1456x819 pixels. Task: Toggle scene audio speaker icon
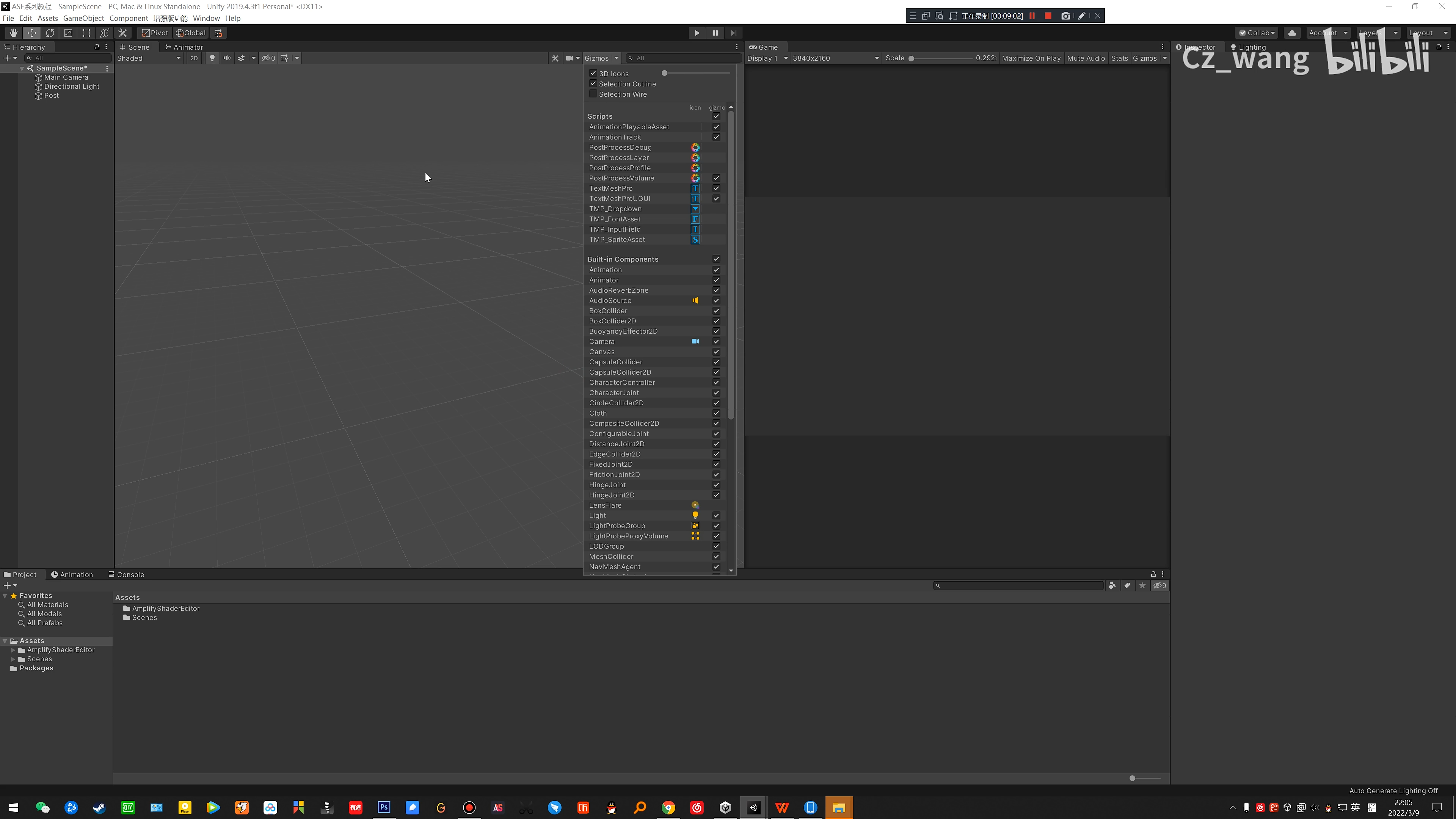click(227, 58)
